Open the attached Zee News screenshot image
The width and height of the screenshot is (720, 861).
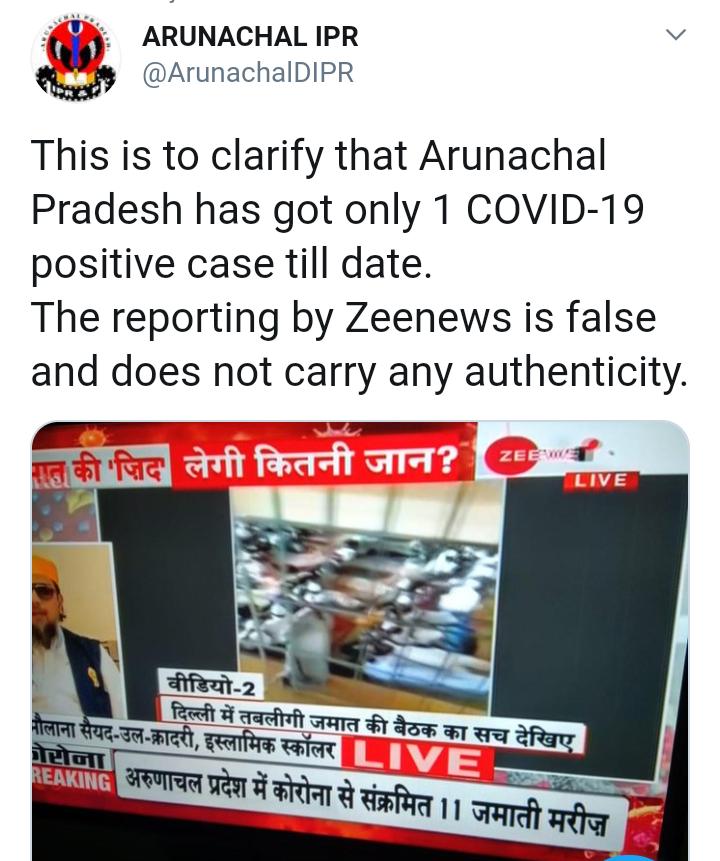pyautogui.click(x=360, y=641)
